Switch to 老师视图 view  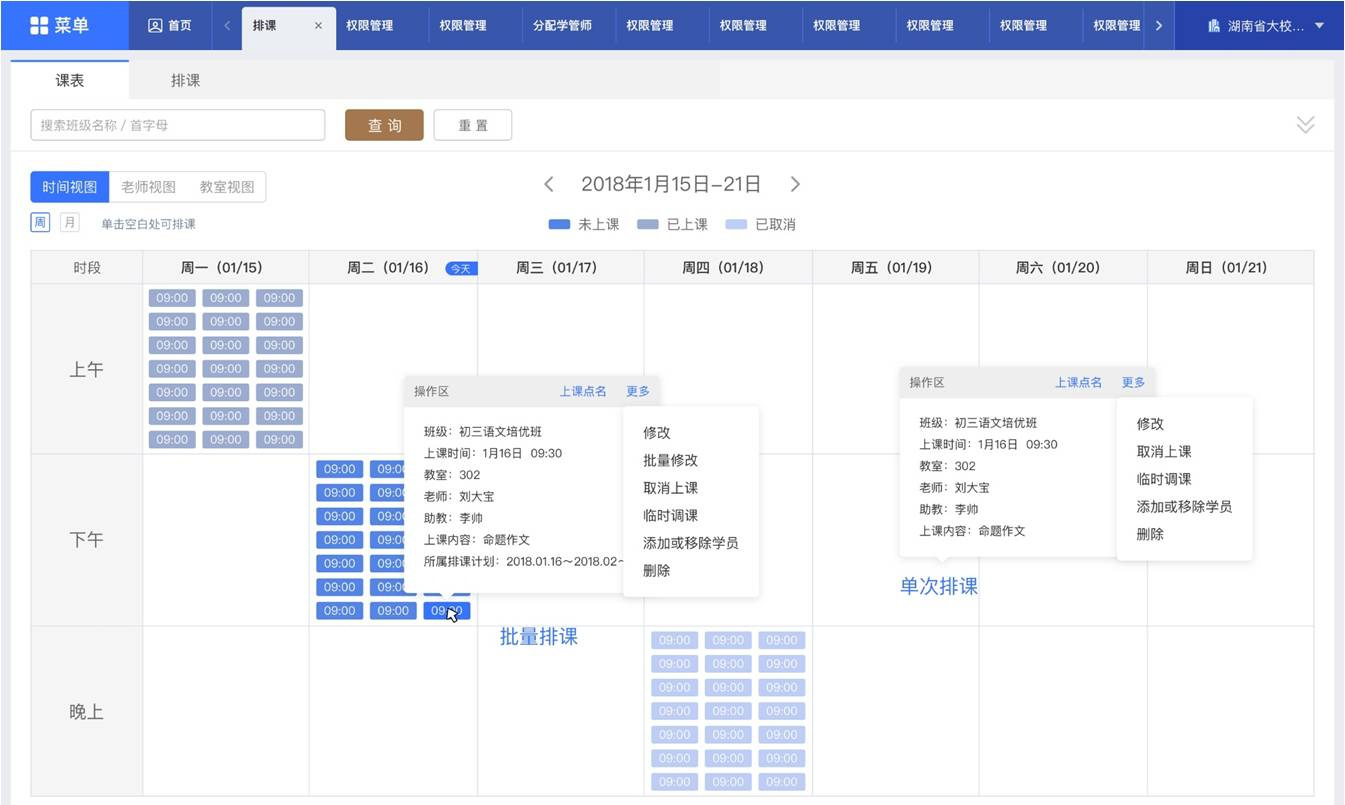[x=148, y=187]
